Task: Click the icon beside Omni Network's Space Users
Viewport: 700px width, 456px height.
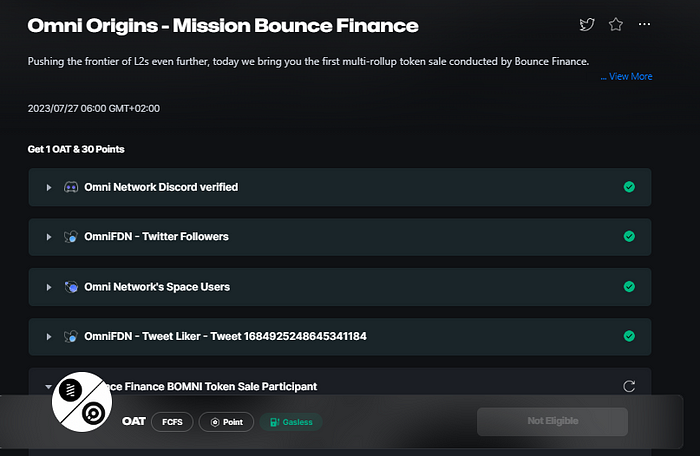Action: [x=71, y=287]
